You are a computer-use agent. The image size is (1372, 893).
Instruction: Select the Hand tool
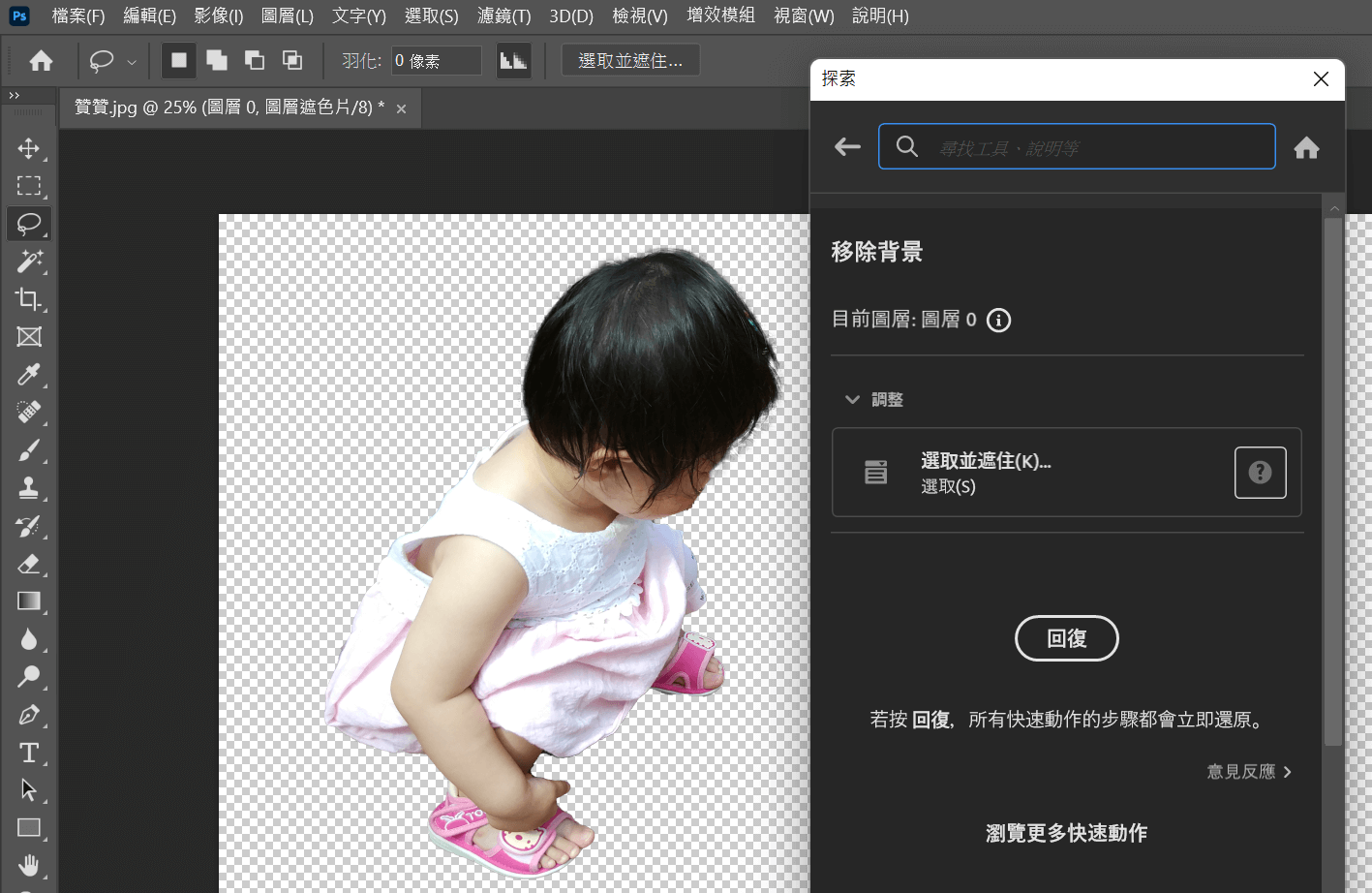pyautogui.click(x=29, y=865)
